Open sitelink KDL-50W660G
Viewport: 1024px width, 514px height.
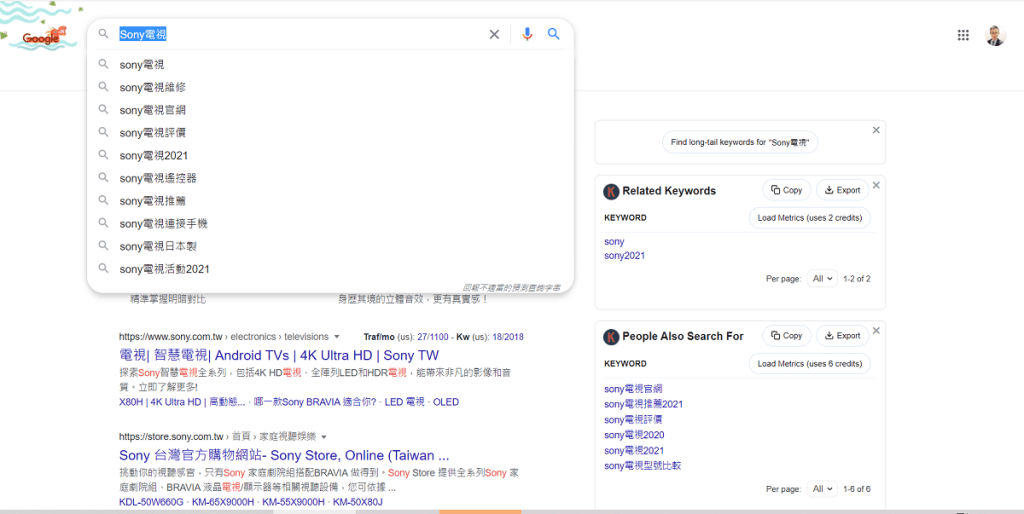pyautogui.click(x=151, y=502)
